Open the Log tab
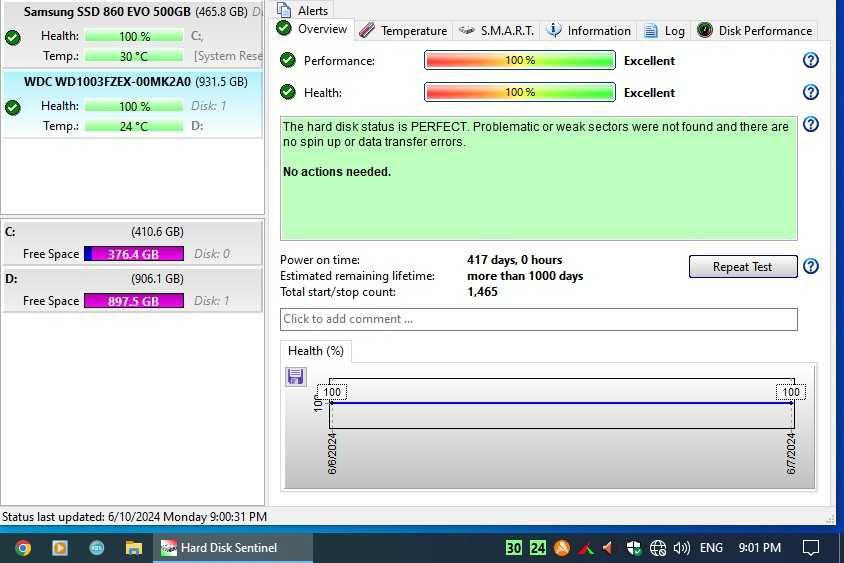The height and width of the screenshot is (563, 844). click(664, 31)
